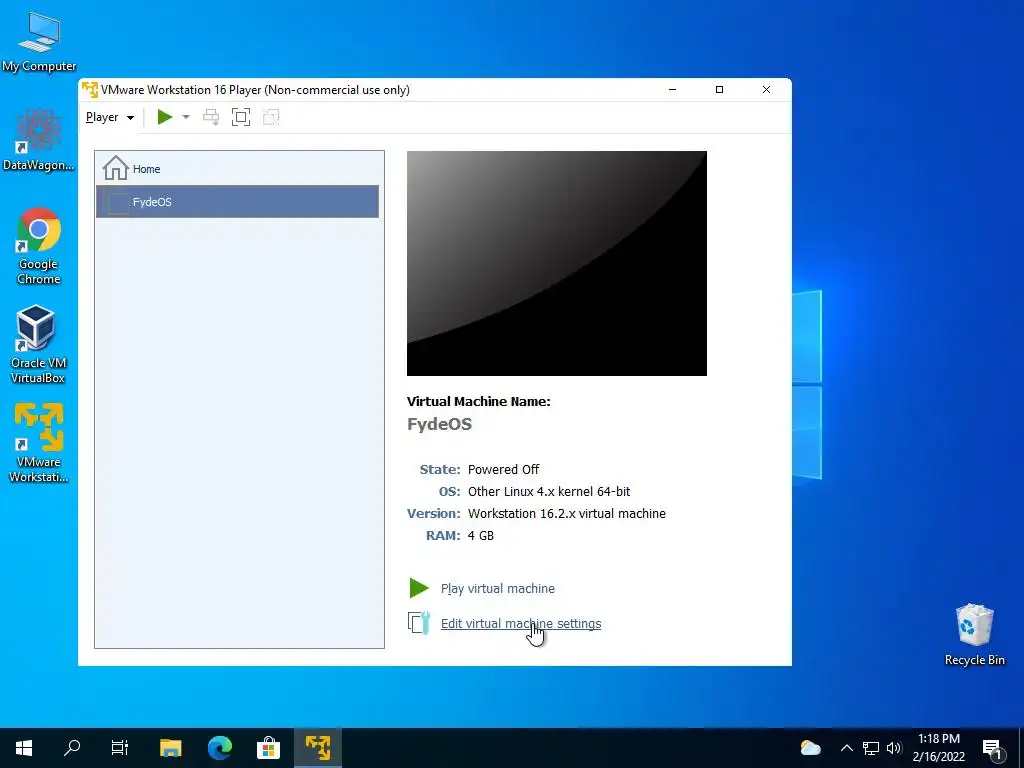Open the Player menu dropdown
Viewport: 1024px width, 768px height.
click(x=110, y=118)
